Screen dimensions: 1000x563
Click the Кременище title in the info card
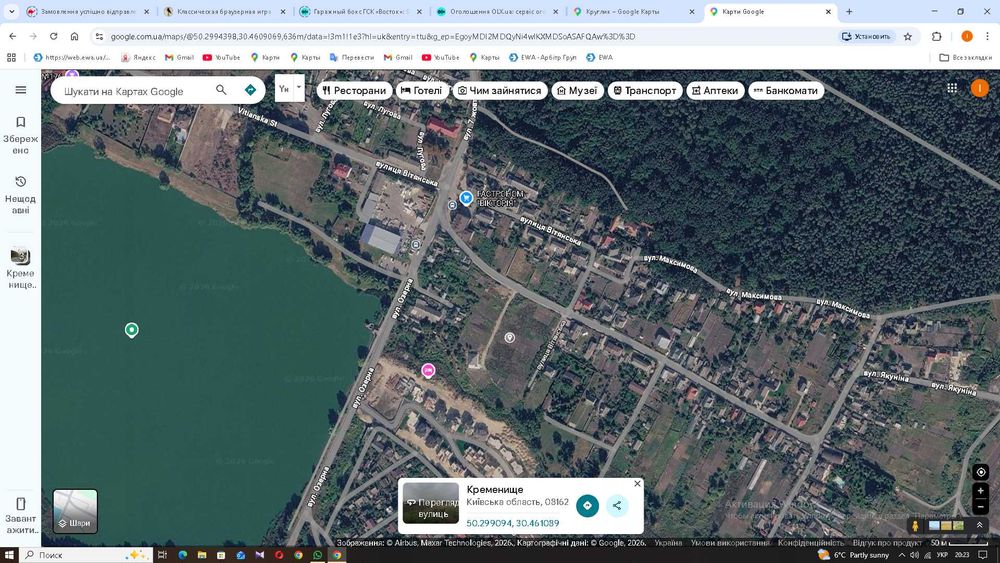coord(495,489)
